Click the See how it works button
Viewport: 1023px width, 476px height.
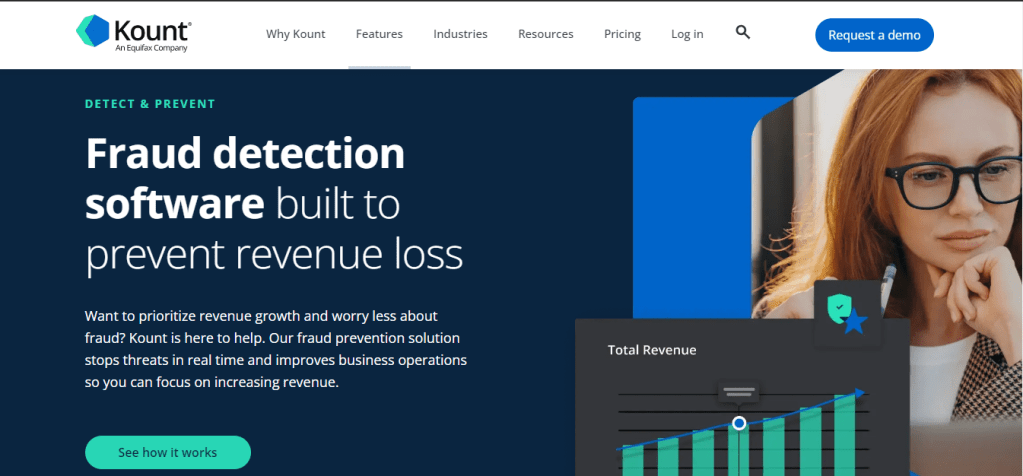click(x=167, y=452)
